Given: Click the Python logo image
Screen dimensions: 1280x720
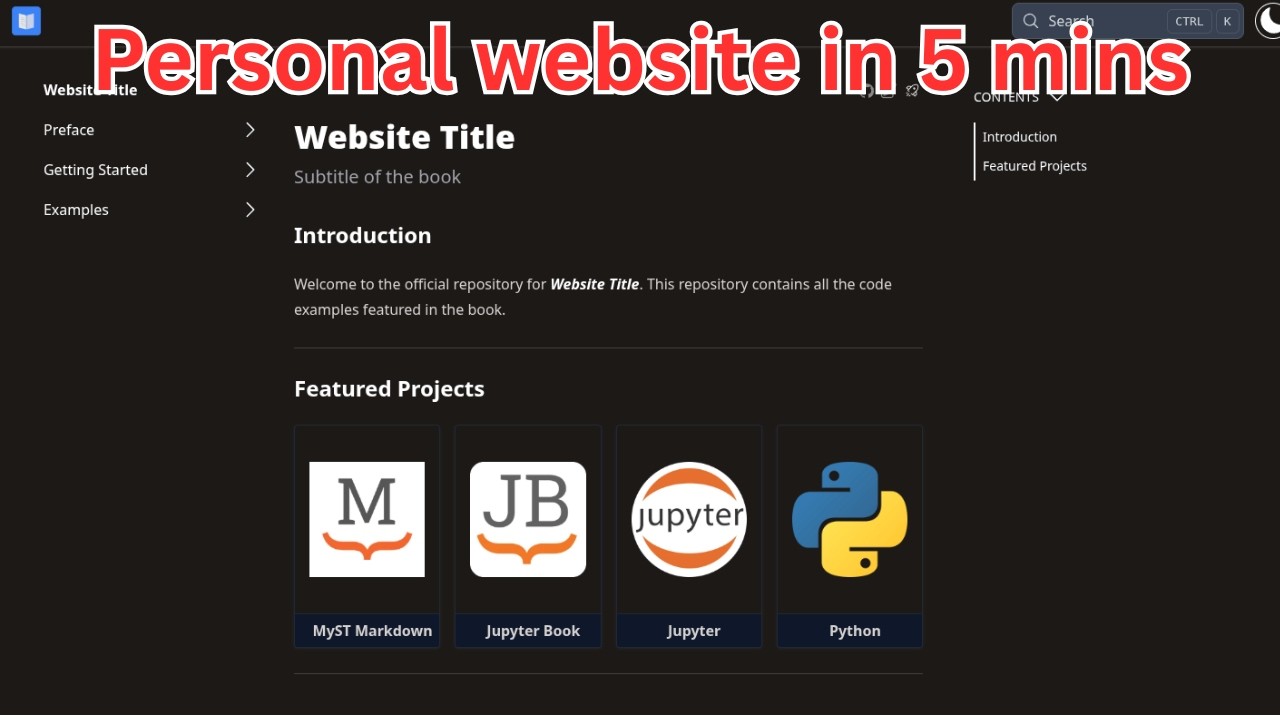Looking at the screenshot, I should click(x=850, y=519).
